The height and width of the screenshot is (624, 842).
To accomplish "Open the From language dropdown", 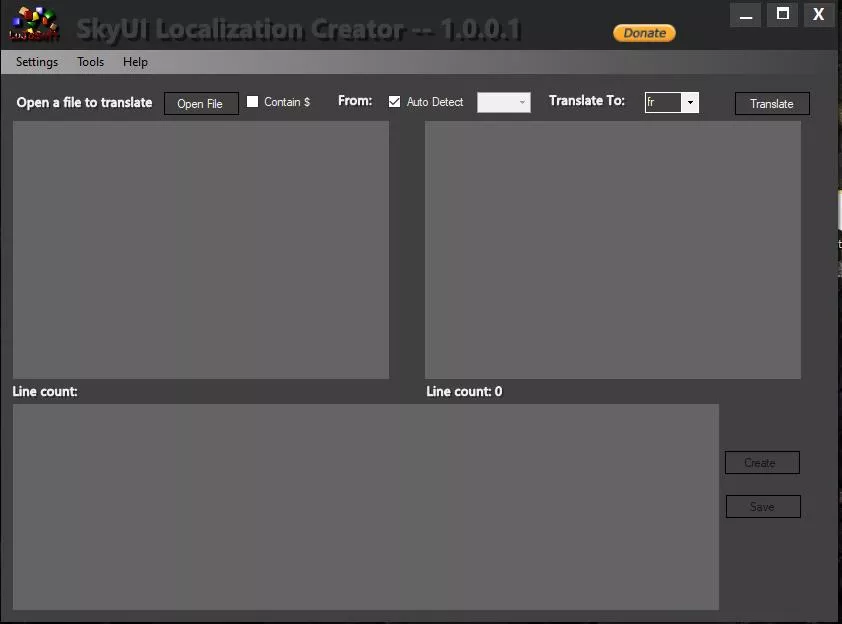I will (x=504, y=102).
